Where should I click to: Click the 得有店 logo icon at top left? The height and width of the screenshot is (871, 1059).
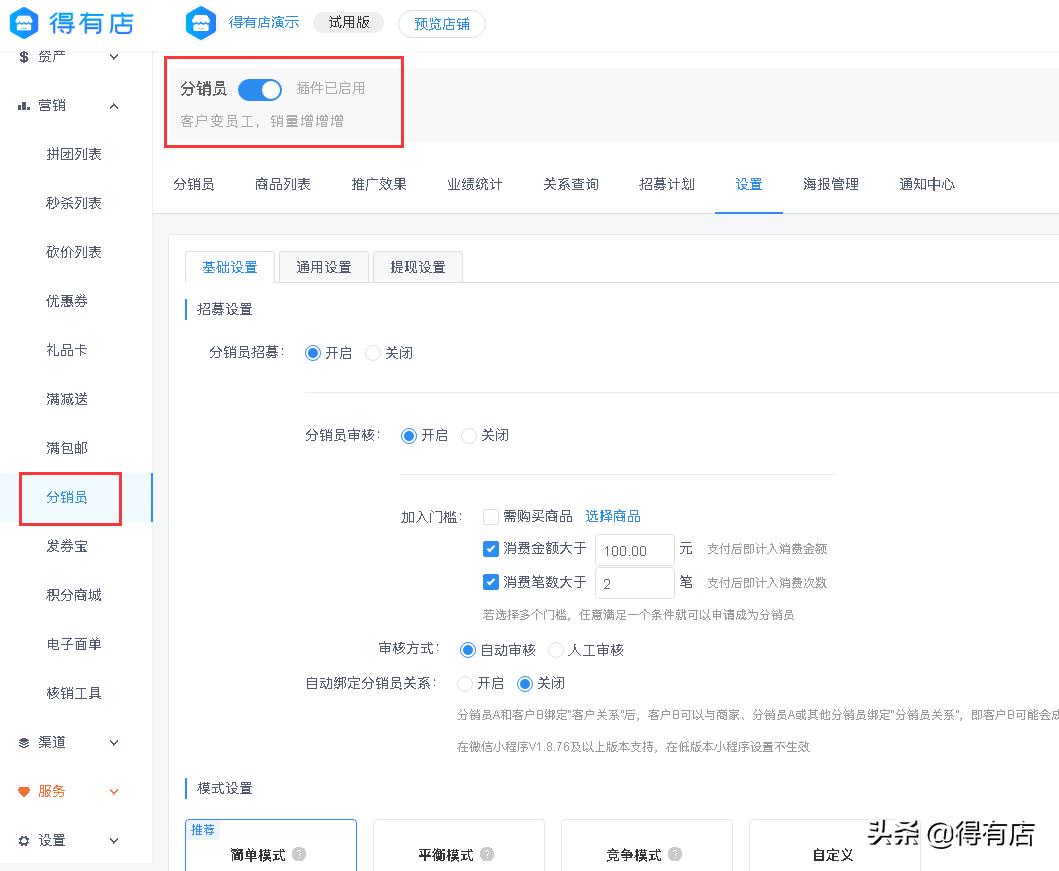[x=24, y=22]
